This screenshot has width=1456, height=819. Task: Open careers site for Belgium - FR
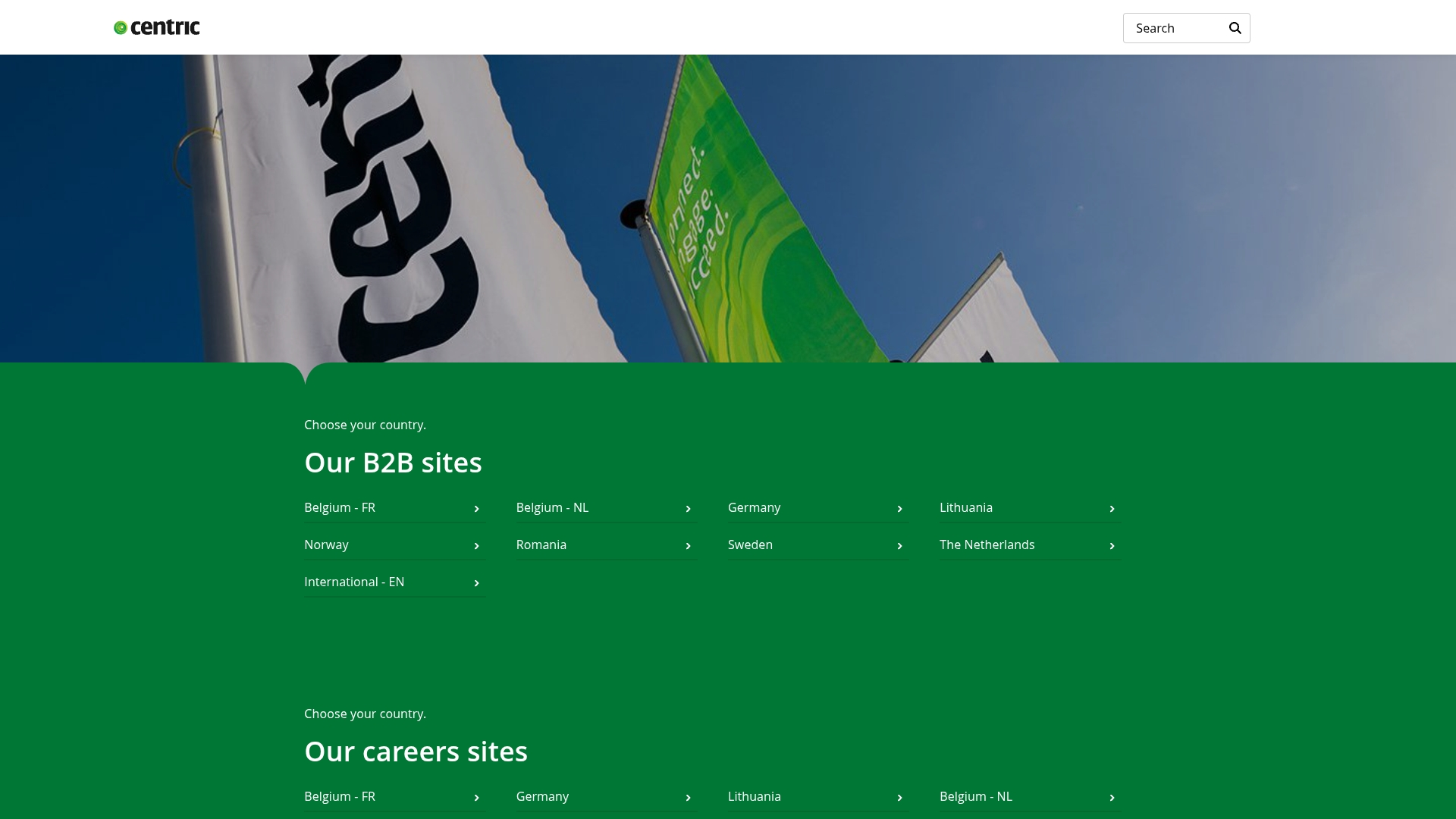pyautogui.click(x=394, y=797)
